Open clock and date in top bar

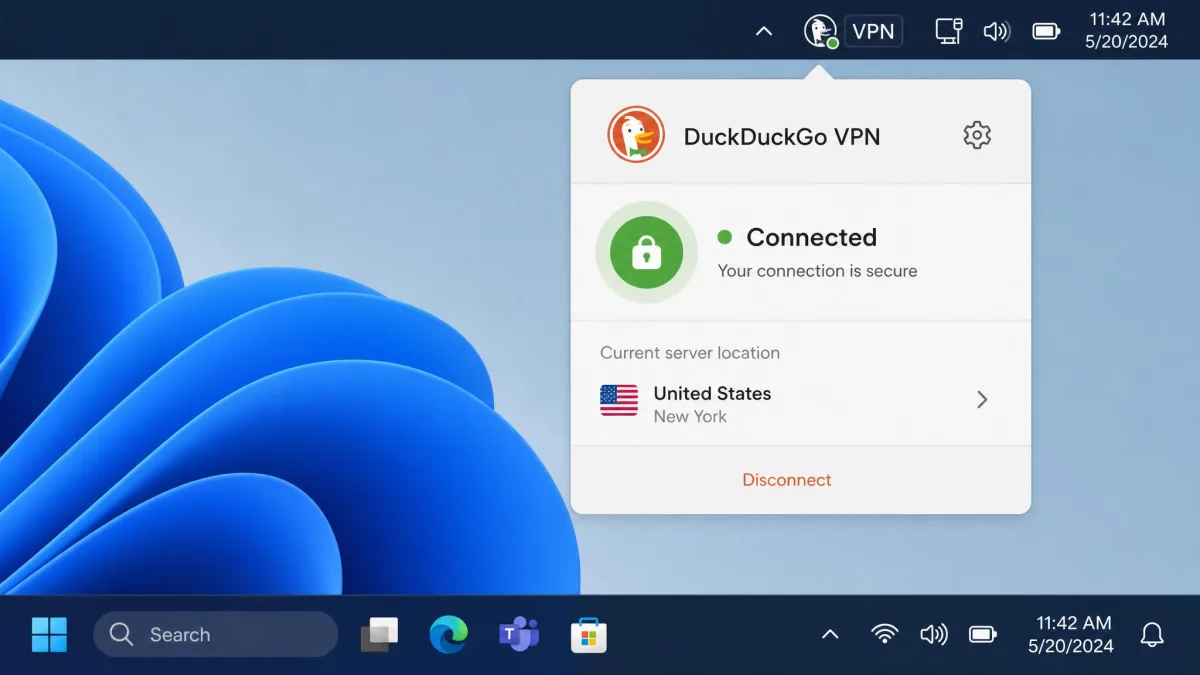tap(1127, 31)
